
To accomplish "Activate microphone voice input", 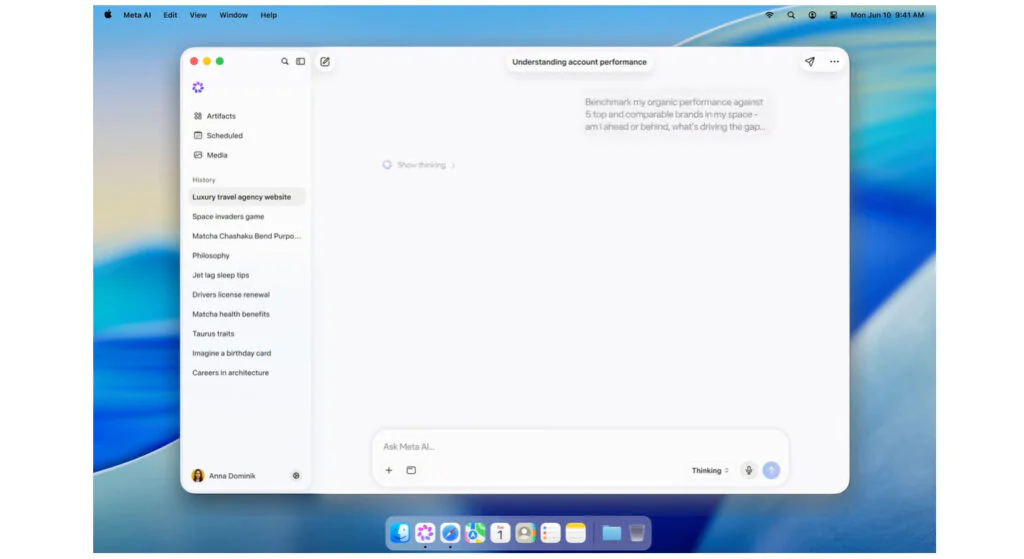I will coord(748,470).
